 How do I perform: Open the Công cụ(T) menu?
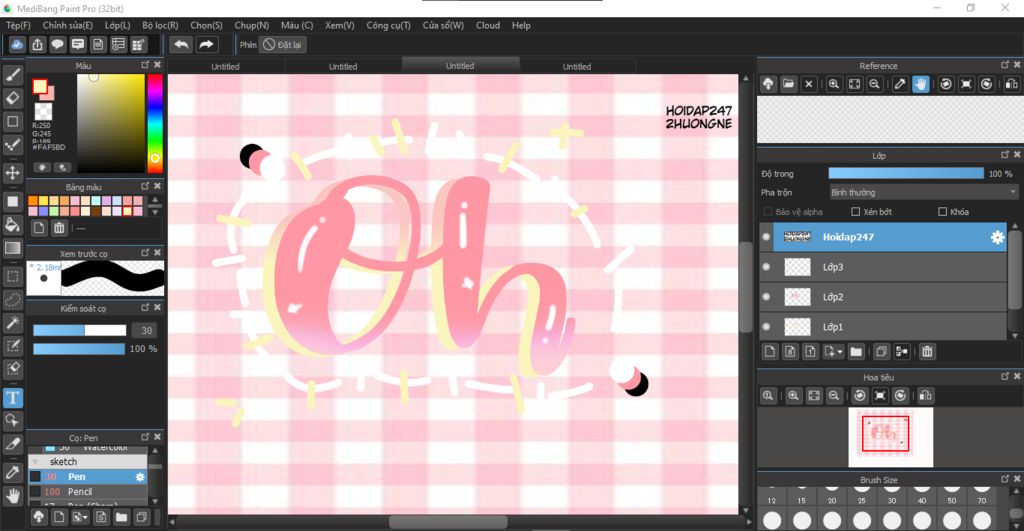[x=389, y=25]
